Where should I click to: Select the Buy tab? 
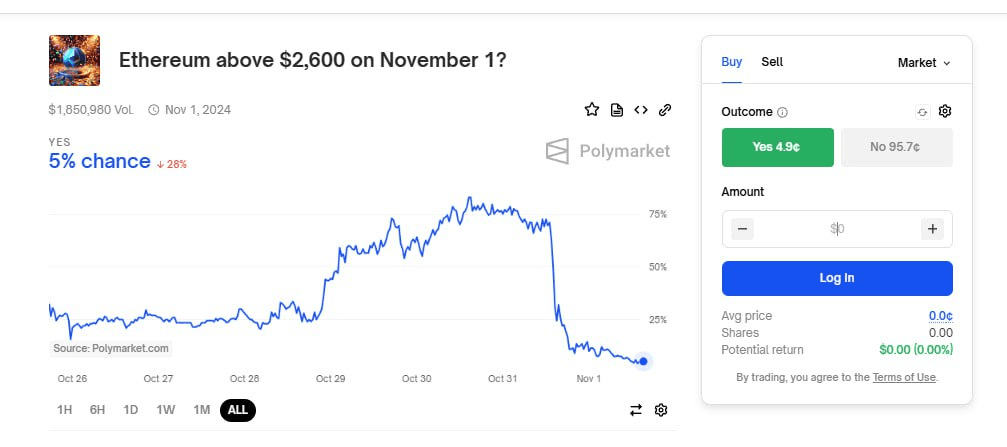click(x=731, y=62)
